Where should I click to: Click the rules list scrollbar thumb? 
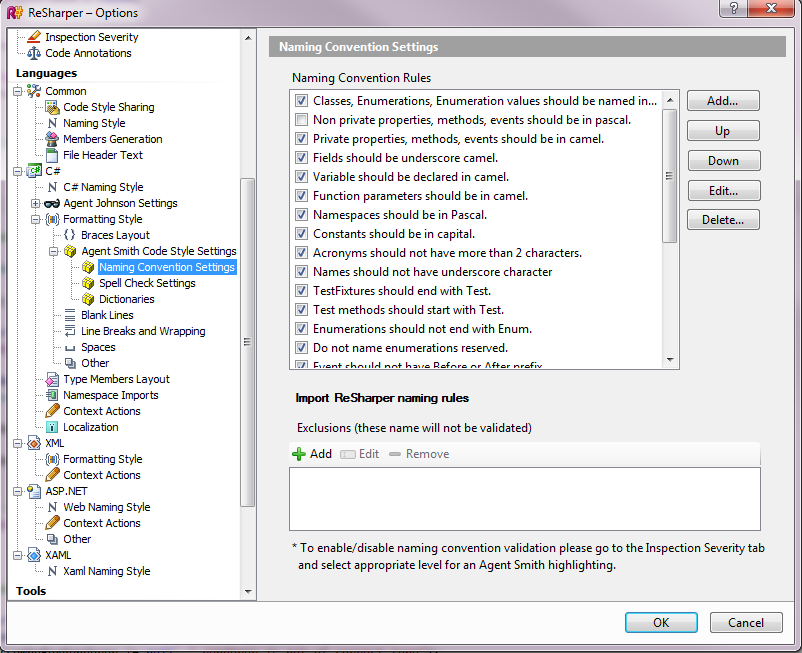tap(670, 176)
